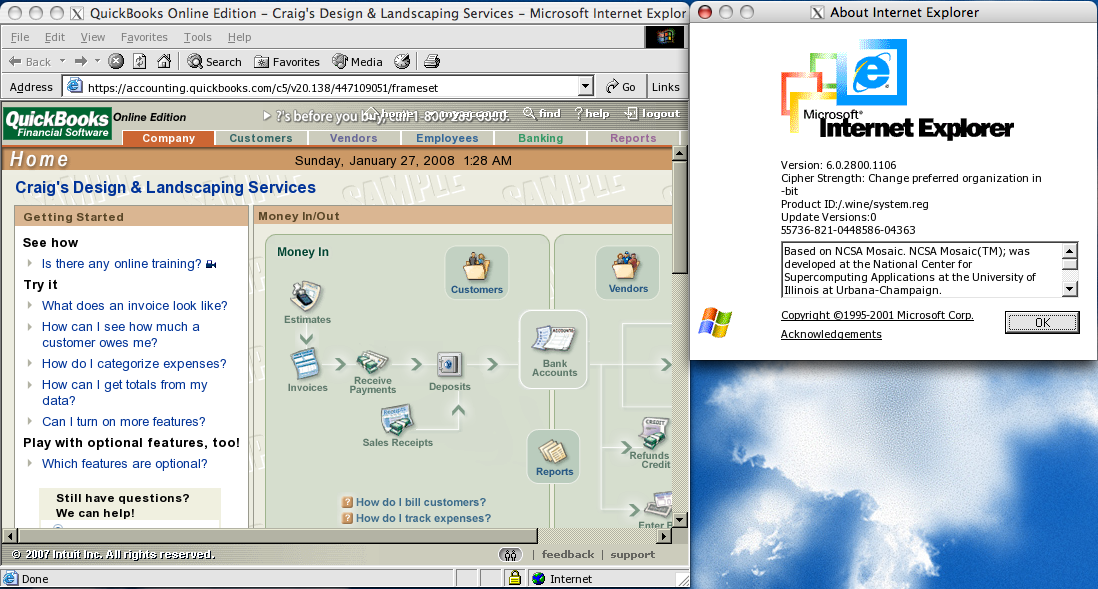Click the feedback link in footer

tap(568, 554)
